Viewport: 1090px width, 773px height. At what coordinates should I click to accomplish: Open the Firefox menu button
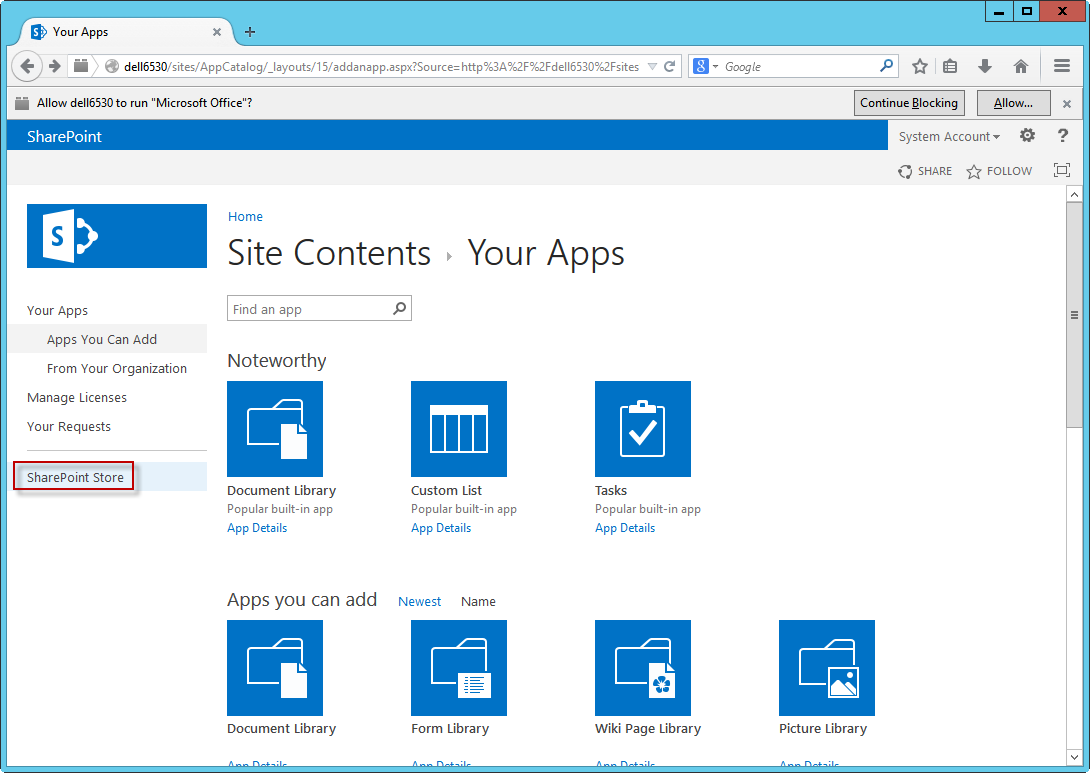pos(1062,66)
